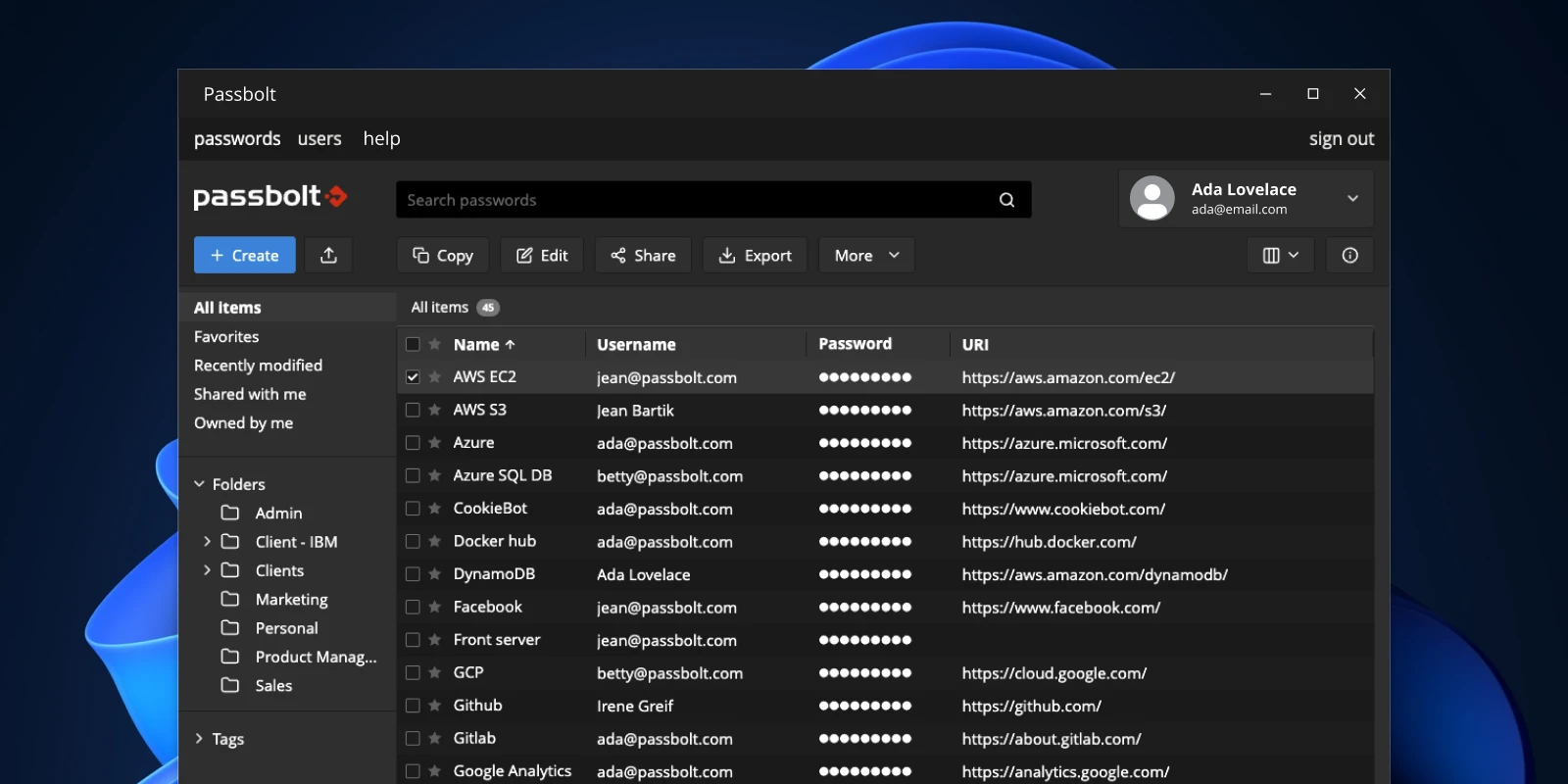This screenshot has width=1568, height=784.
Task: Expand the Clients folder arrow
Action: (x=207, y=569)
